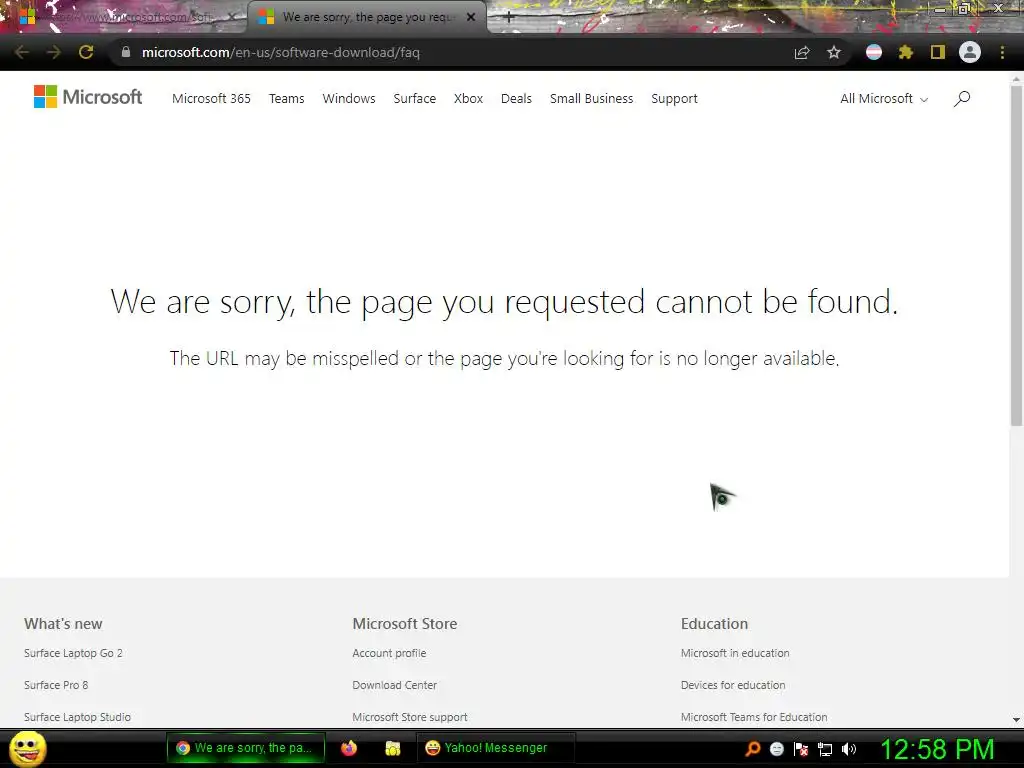
Task: Close the first microsoft.com tab
Action: [x=231, y=17]
